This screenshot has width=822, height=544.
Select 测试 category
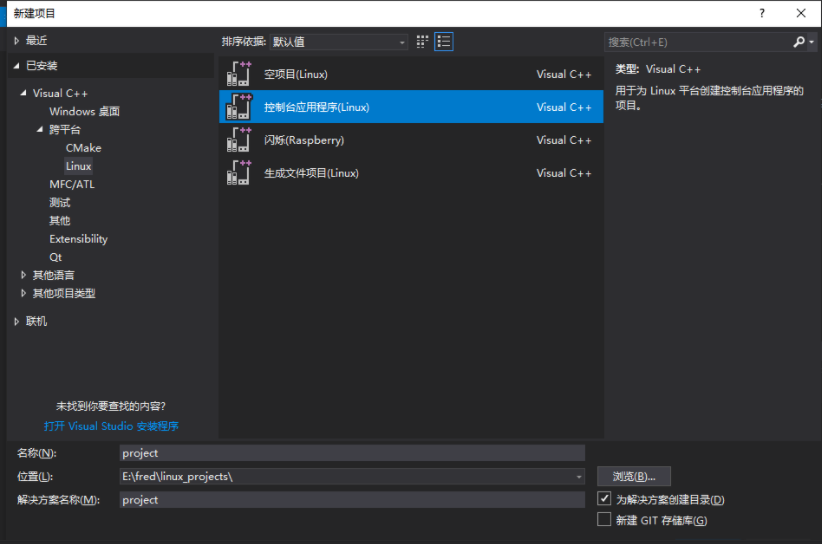tap(60, 202)
